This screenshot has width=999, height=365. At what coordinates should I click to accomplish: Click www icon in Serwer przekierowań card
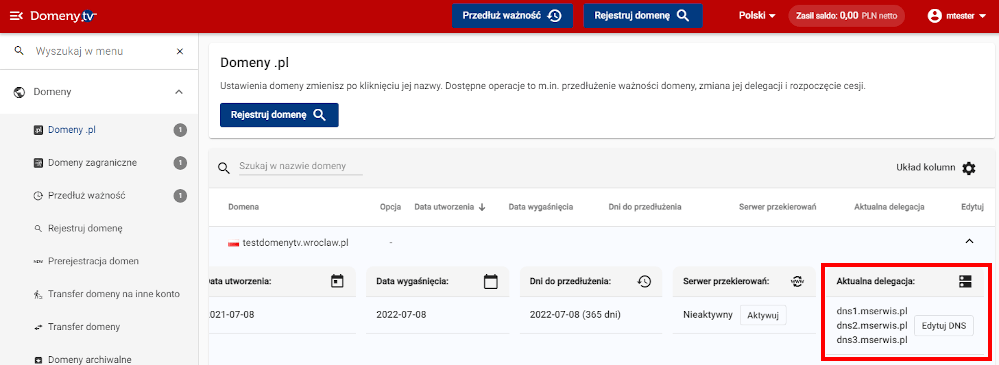(x=798, y=281)
